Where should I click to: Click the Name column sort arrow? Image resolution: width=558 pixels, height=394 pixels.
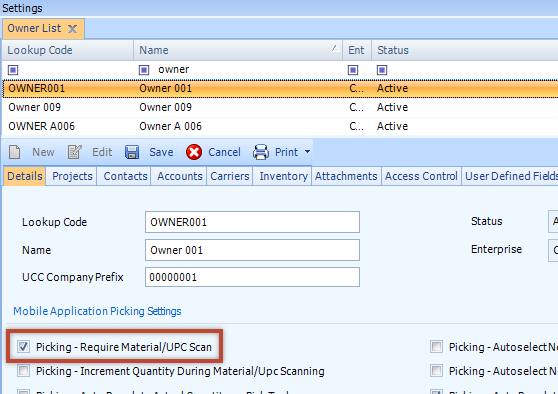(x=335, y=48)
